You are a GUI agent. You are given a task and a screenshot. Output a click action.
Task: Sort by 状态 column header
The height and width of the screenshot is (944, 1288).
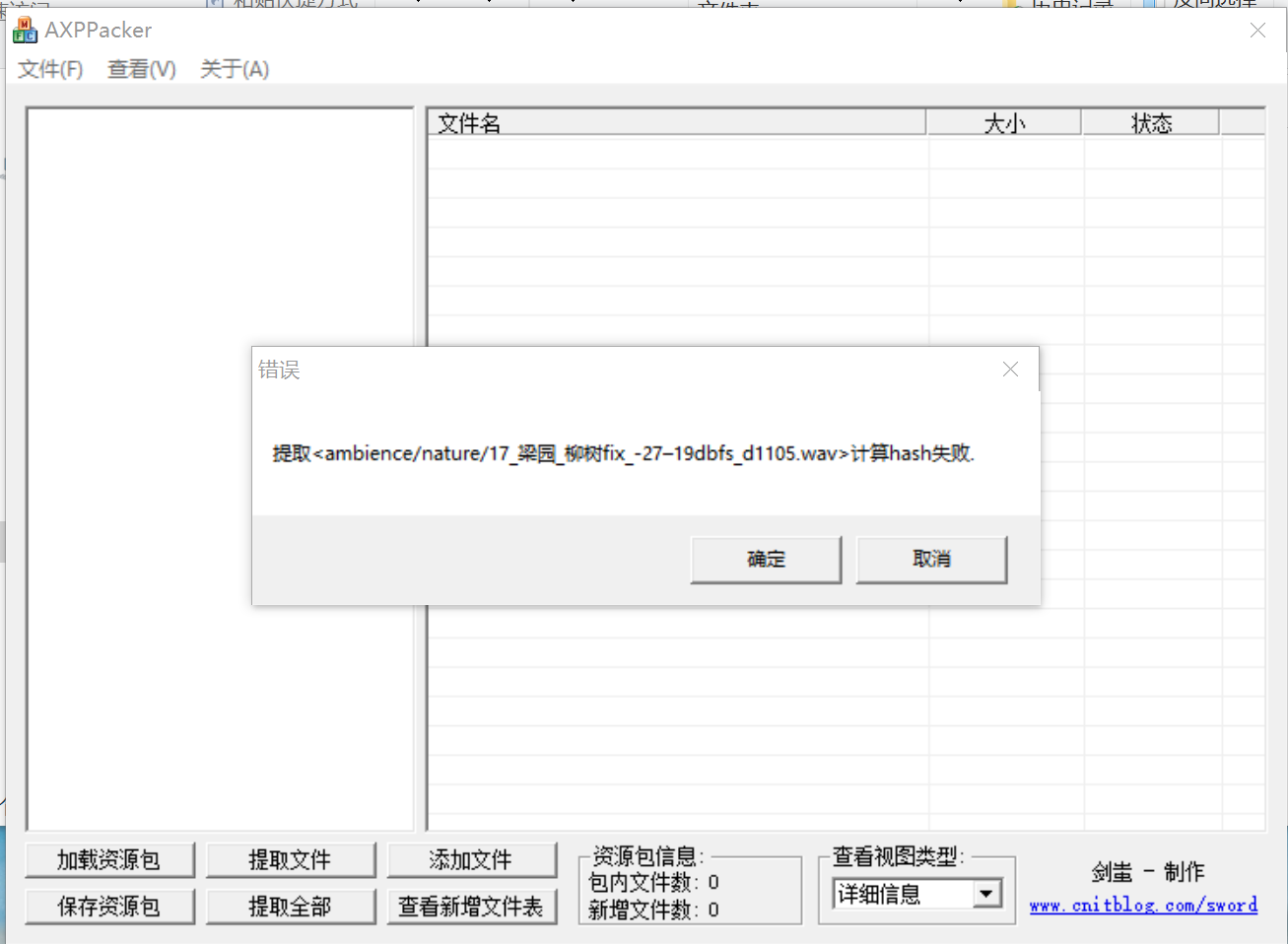1151,122
